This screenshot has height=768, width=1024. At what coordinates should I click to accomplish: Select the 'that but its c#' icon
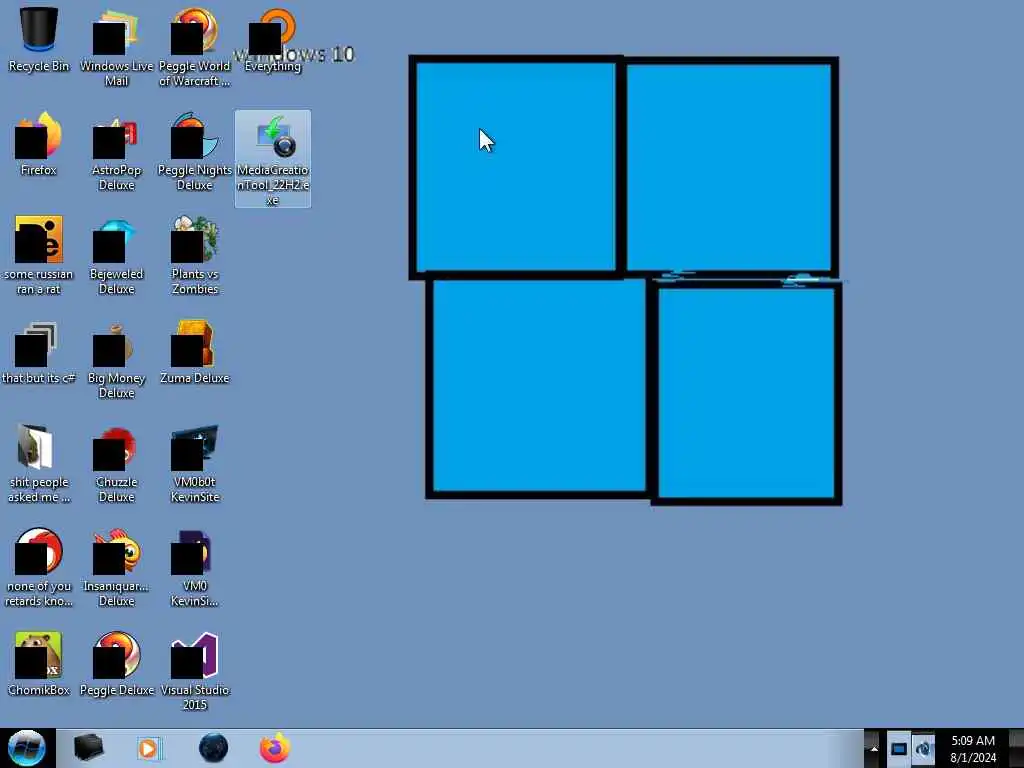(x=39, y=353)
